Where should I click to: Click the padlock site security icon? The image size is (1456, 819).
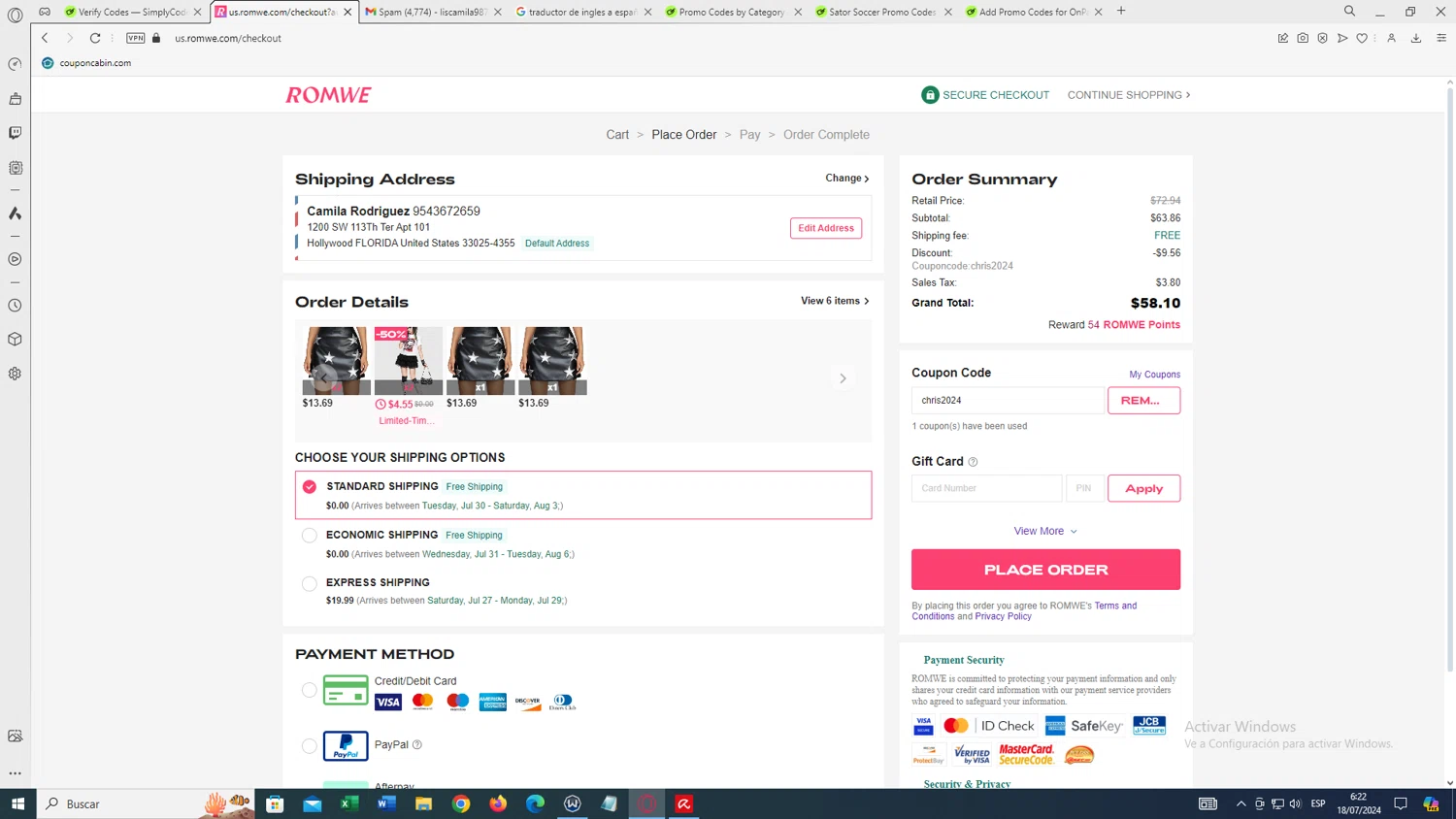pos(156,38)
